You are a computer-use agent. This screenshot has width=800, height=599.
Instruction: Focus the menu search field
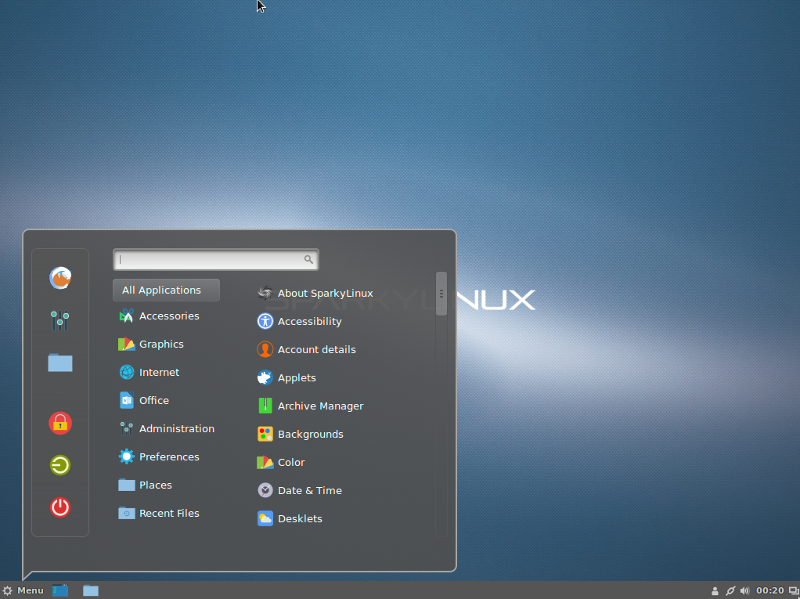click(x=216, y=260)
